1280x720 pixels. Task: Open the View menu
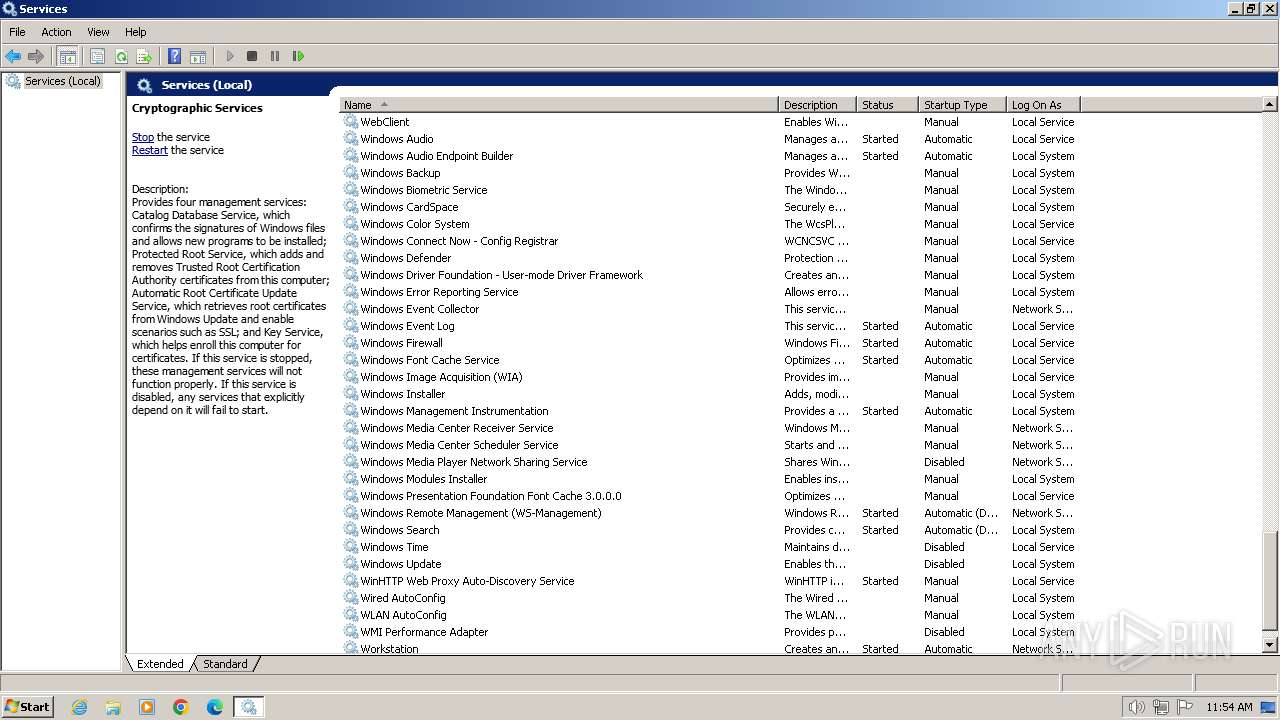click(98, 32)
